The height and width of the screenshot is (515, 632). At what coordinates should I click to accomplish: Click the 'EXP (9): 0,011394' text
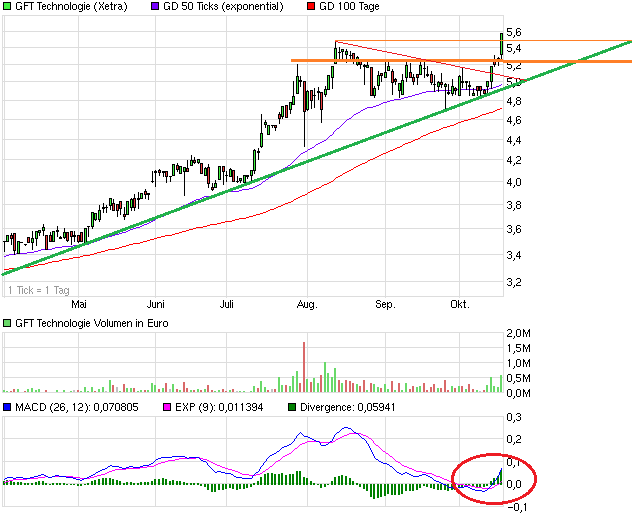pyautogui.click(x=219, y=407)
